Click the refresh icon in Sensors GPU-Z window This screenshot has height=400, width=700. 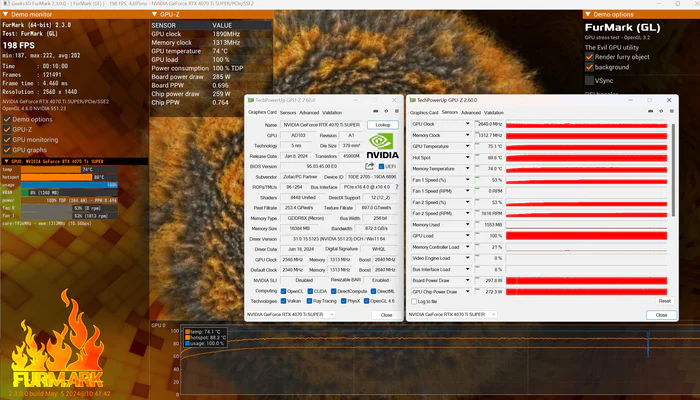pyautogui.click(x=661, y=111)
